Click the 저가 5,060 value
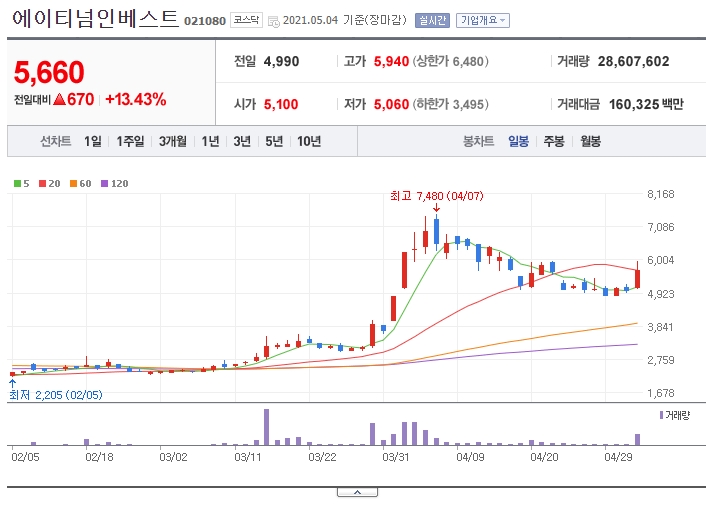The height and width of the screenshot is (505, 706). pos(391,104)
